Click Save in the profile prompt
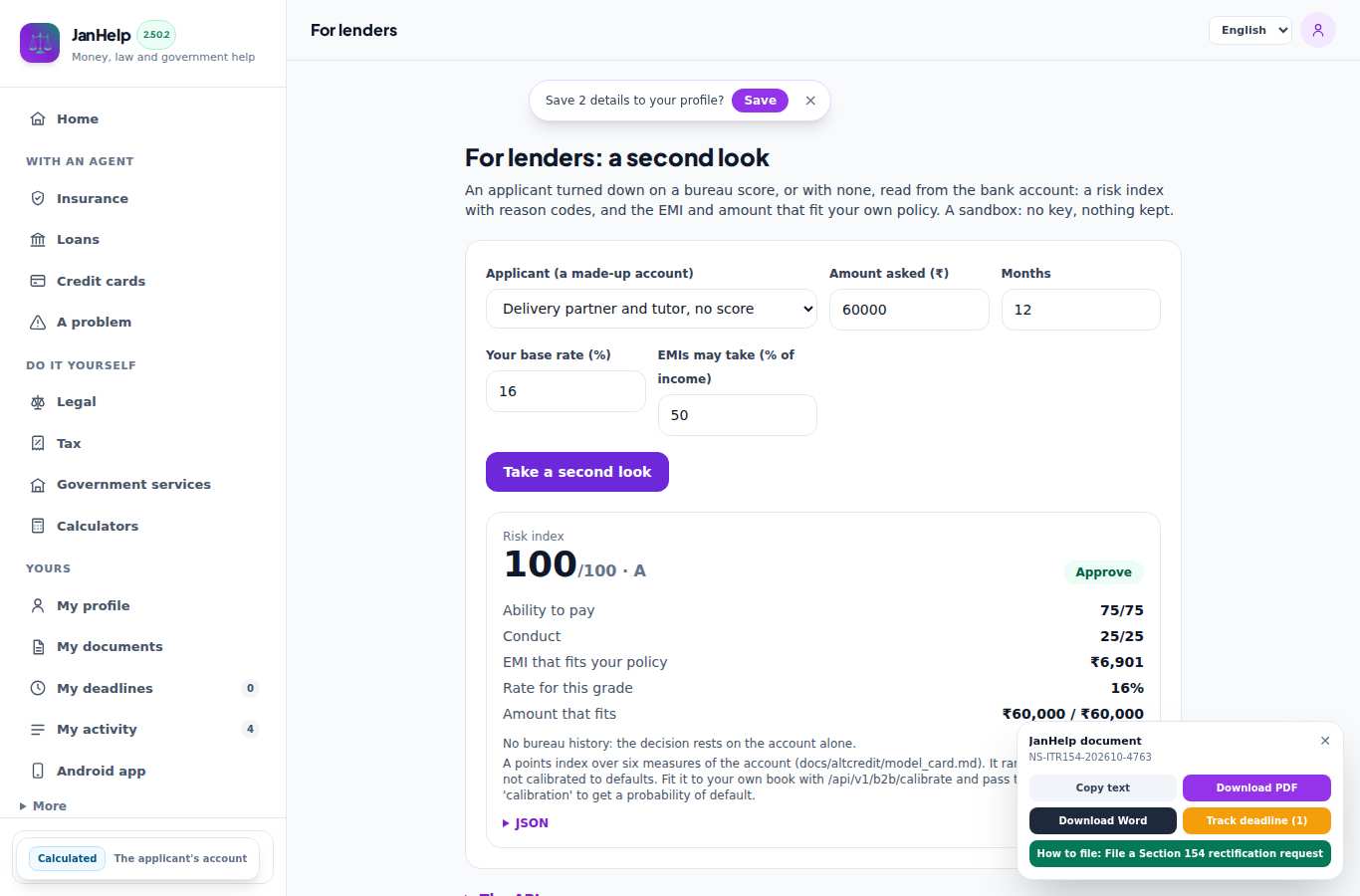The height and width of the screenshot is (896, 1360). click(760, 101)
